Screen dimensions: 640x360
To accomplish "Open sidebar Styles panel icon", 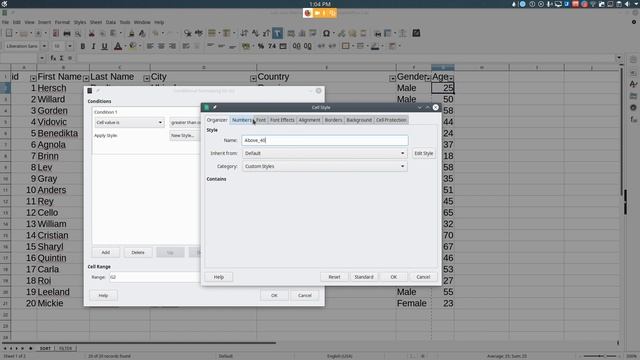I will [x=633, y=84].
